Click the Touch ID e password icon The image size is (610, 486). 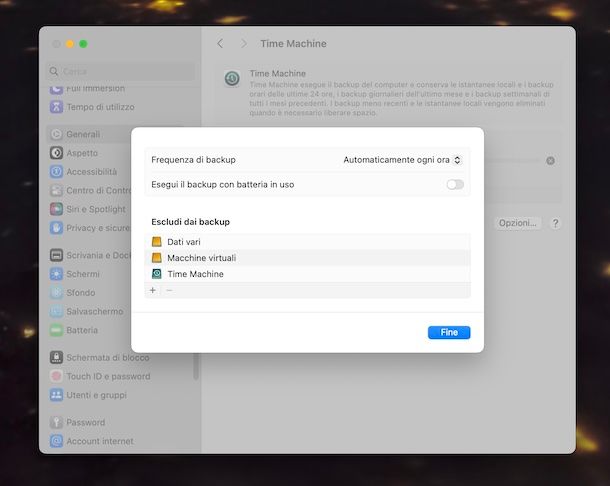(56, 376)
